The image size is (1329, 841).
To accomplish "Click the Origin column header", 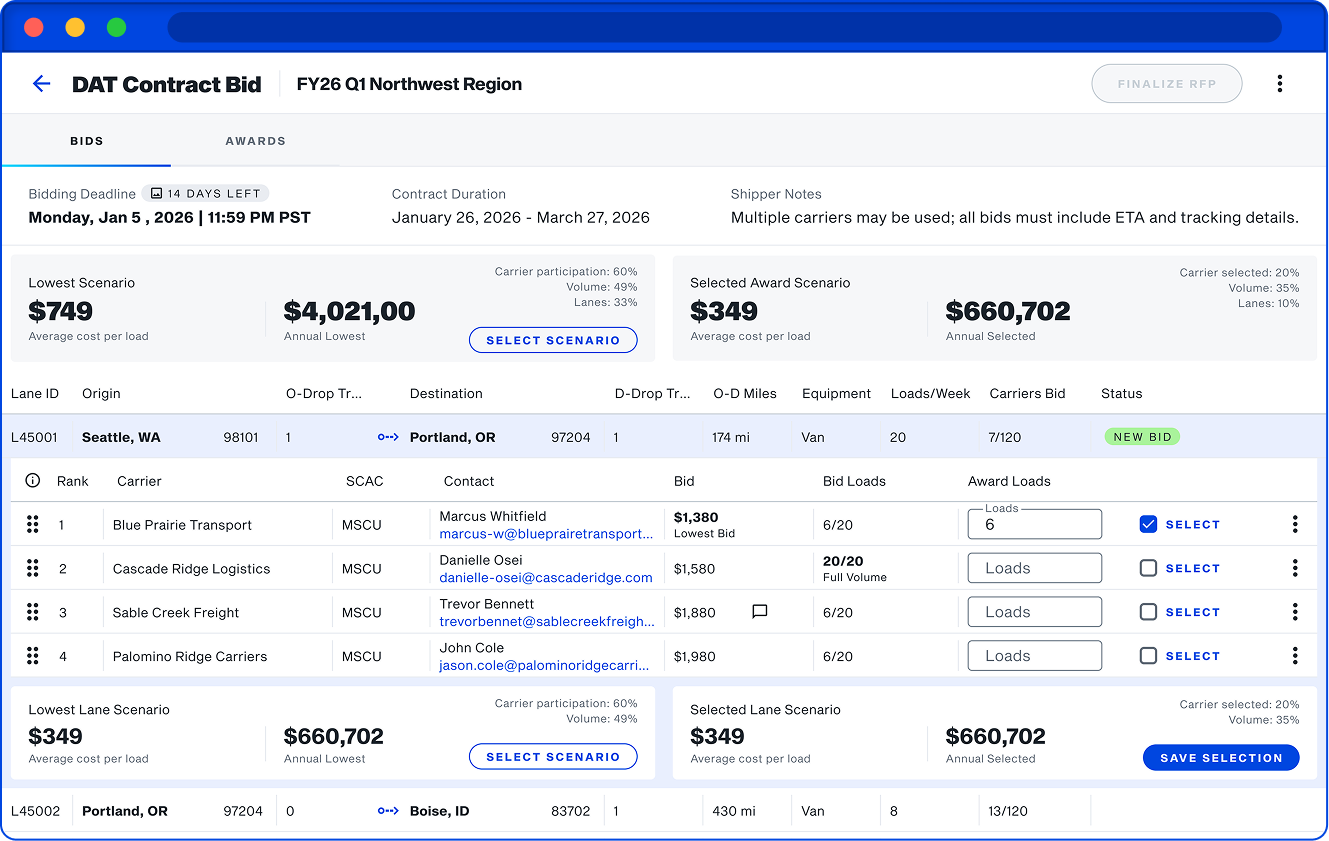I will pos(101,394).
